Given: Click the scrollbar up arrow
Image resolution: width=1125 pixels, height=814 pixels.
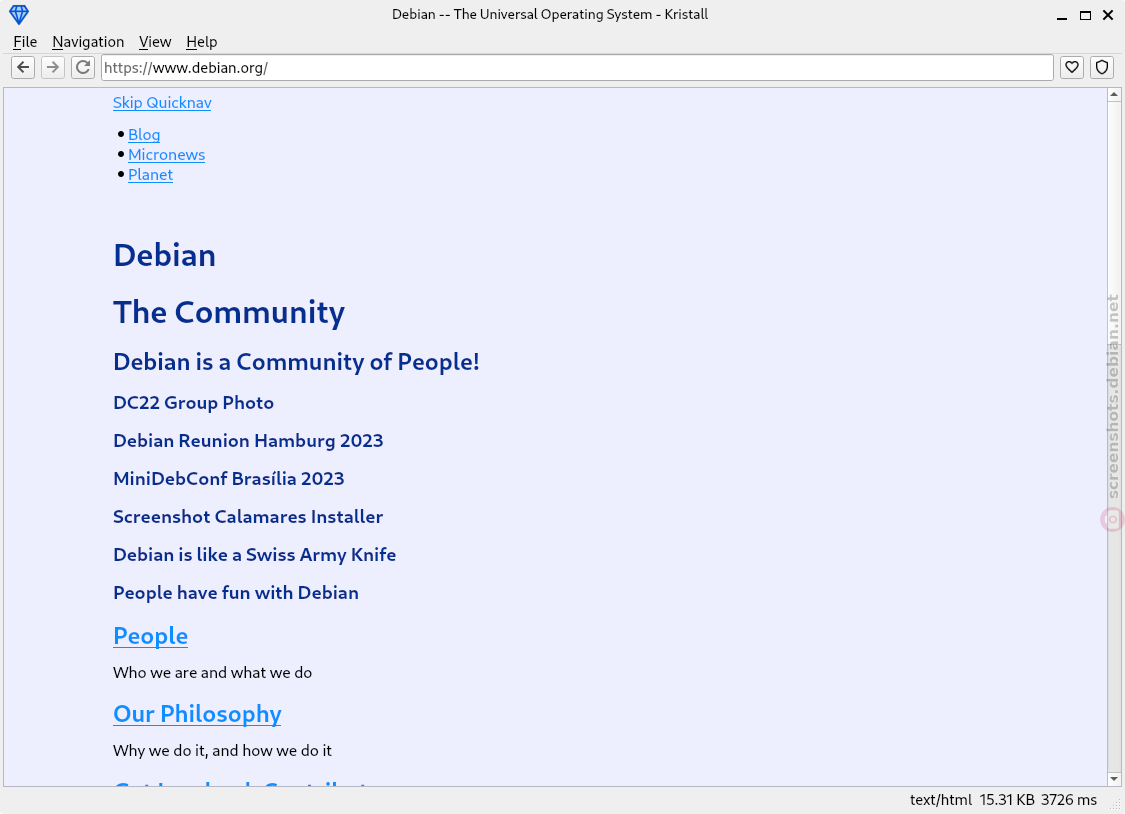Looking at the screenshot, I should tap(1114, 95).
